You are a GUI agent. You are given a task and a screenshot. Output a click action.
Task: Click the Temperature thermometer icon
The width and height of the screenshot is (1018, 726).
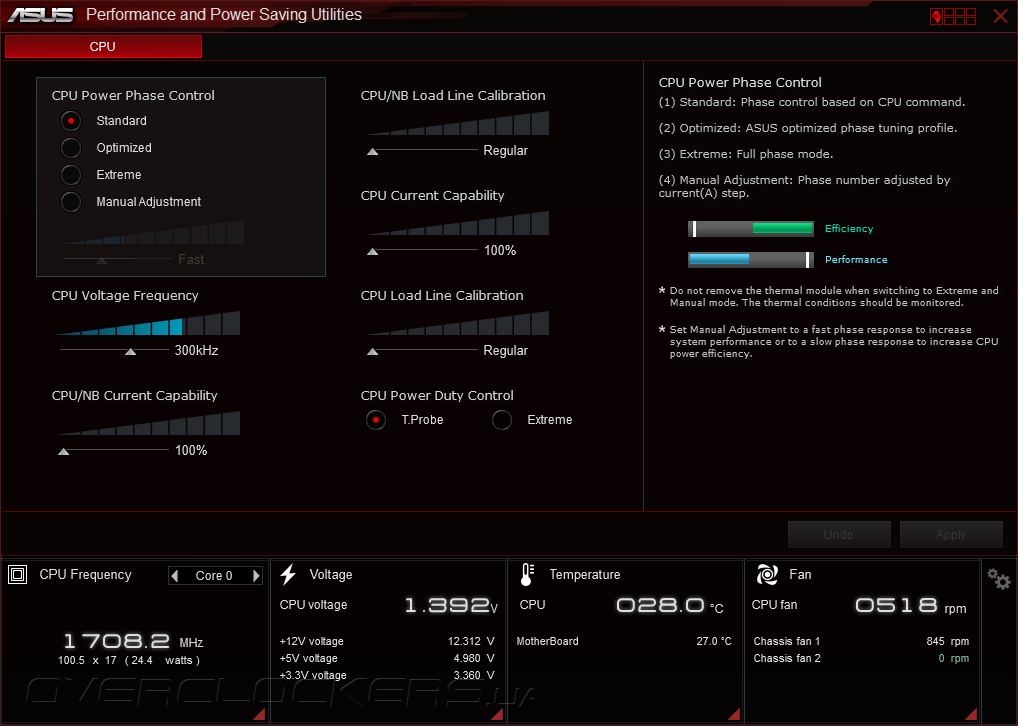(x=527, y=575)
